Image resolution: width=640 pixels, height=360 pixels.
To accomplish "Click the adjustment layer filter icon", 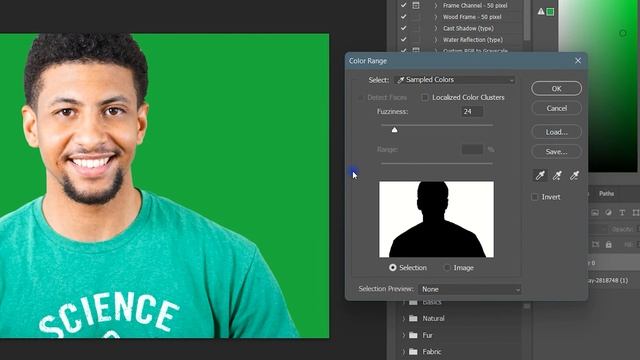I will (609, 212).
